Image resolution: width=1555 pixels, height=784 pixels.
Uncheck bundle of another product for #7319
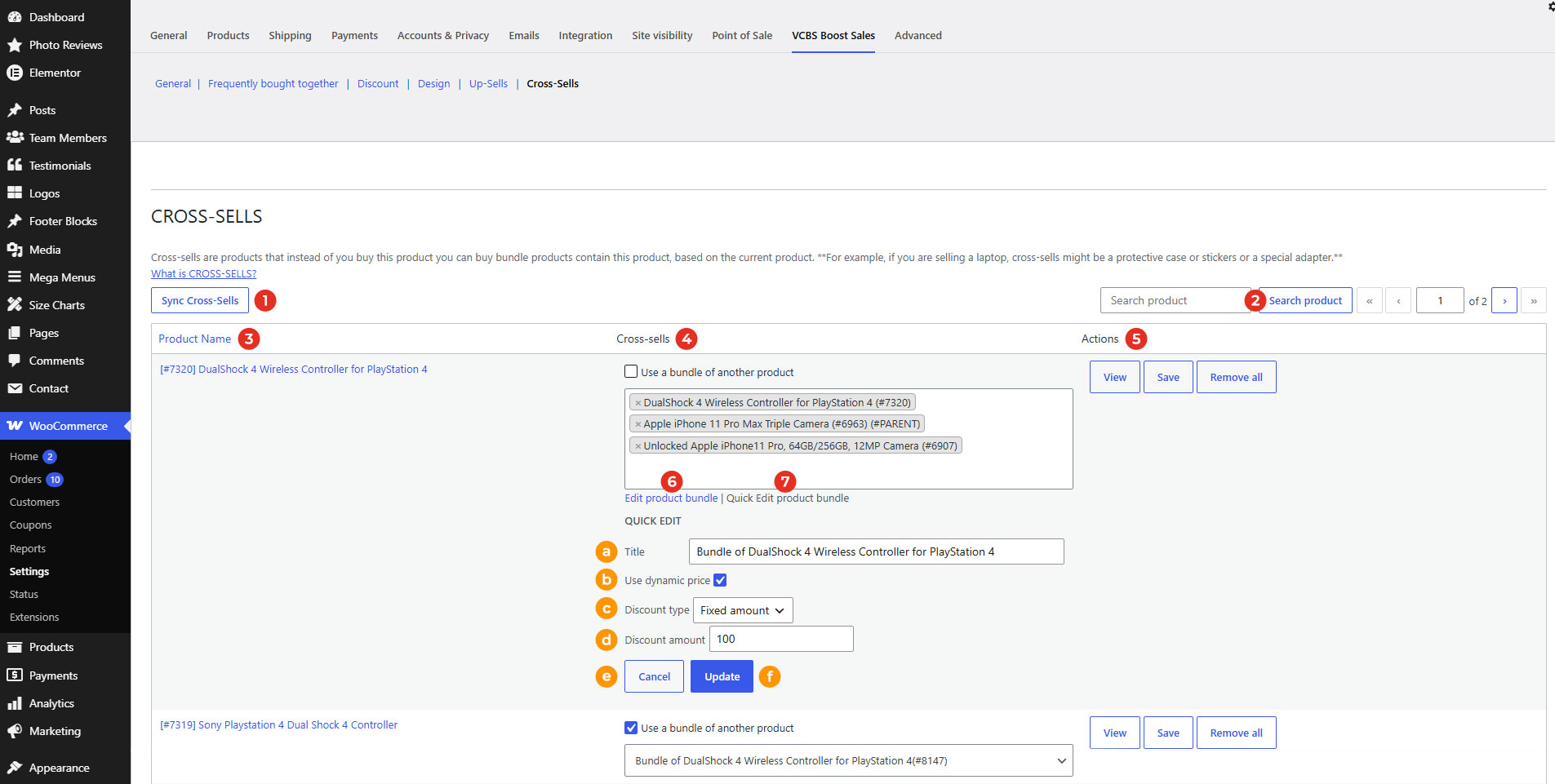click(631, 728)
